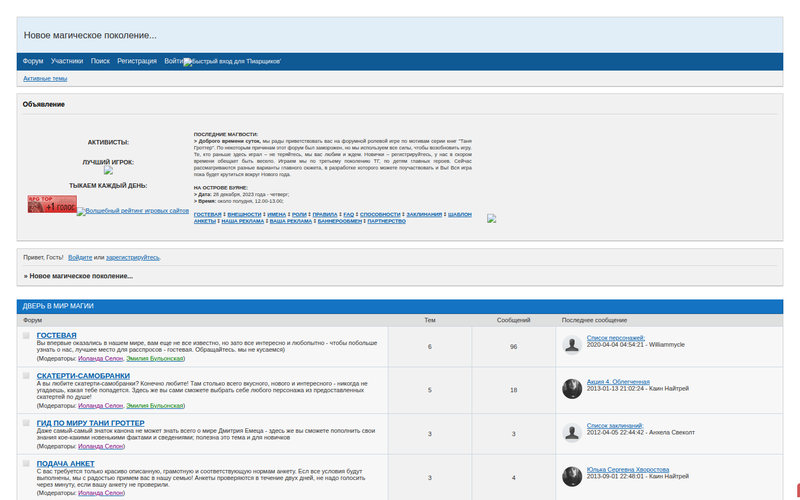Click the Волшебный рейтинг игровых сайтов image
The image size is (800, 500).
(x=133, y=211)
